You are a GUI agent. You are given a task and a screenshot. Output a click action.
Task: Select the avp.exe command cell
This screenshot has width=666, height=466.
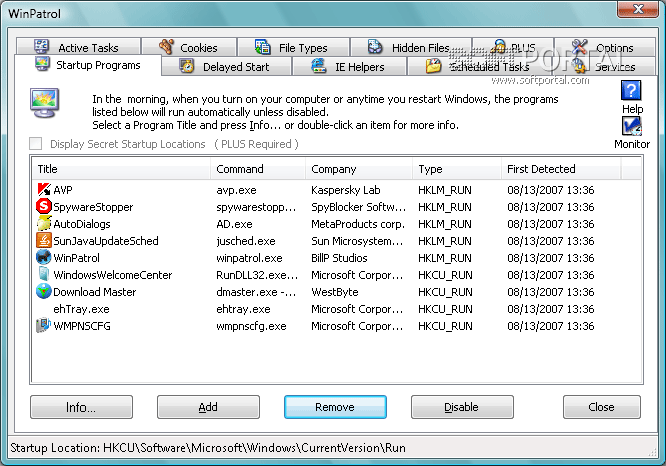(236, 190)
